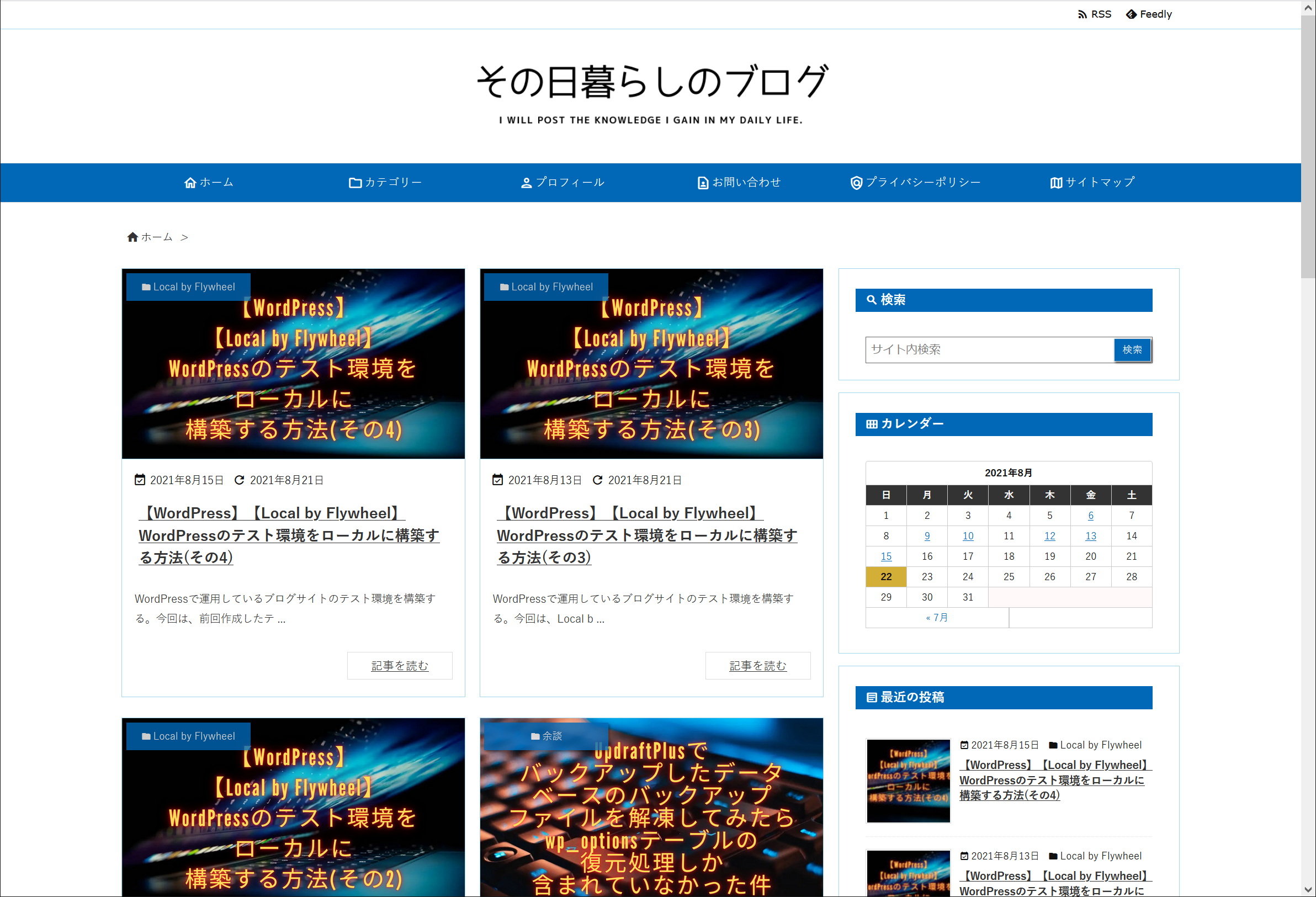This screenshot has height=897, width=1316.
Task: Select calendar date 15
Action: (x=886, y=556)
